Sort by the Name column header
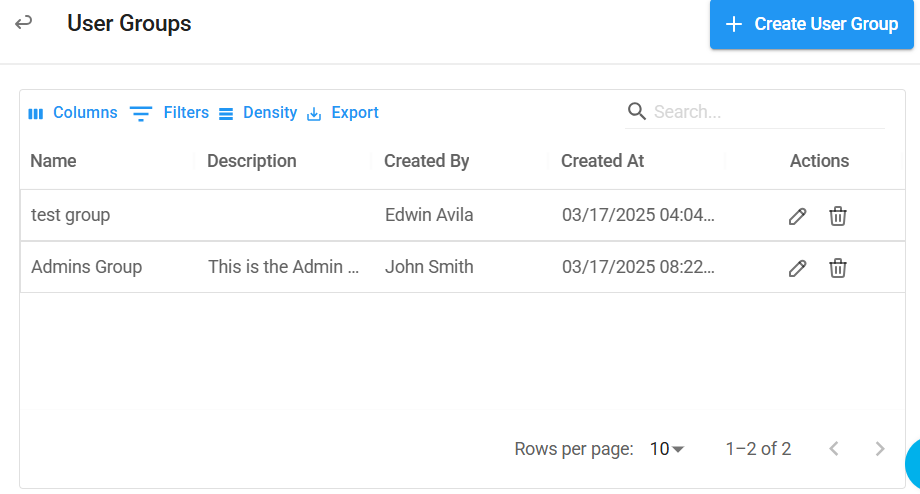Screen dimensions: 920x494 click(53, 161)
